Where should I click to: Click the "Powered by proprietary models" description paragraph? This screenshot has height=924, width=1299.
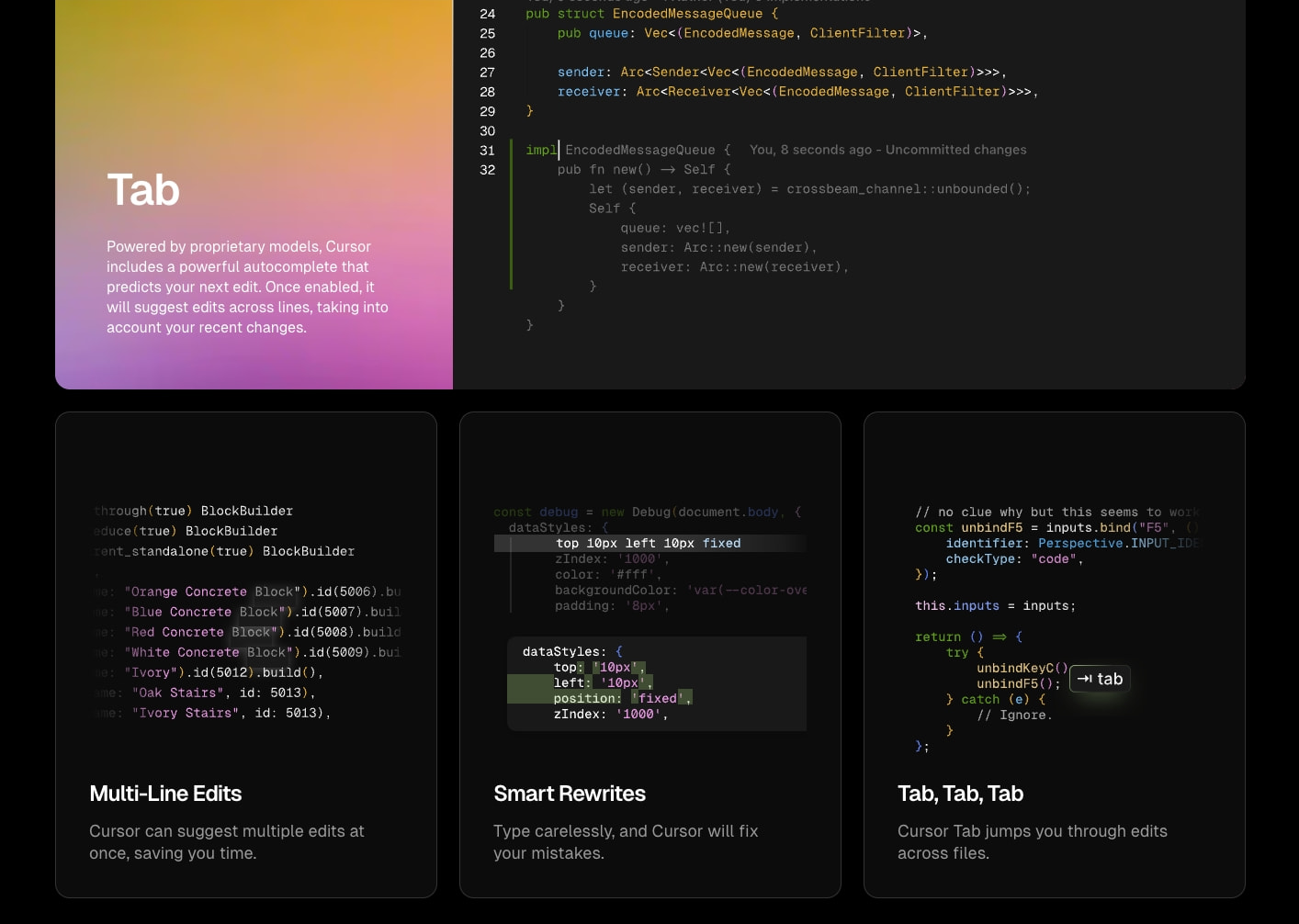point(247,287)
